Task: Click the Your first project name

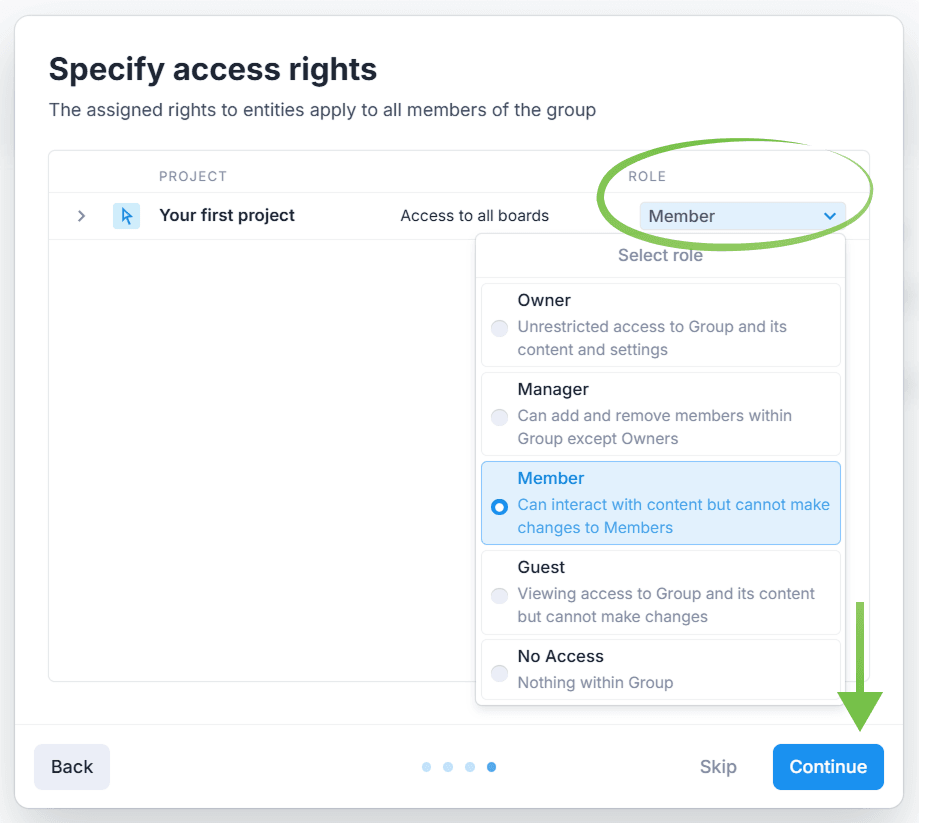Action: [227, 216]
